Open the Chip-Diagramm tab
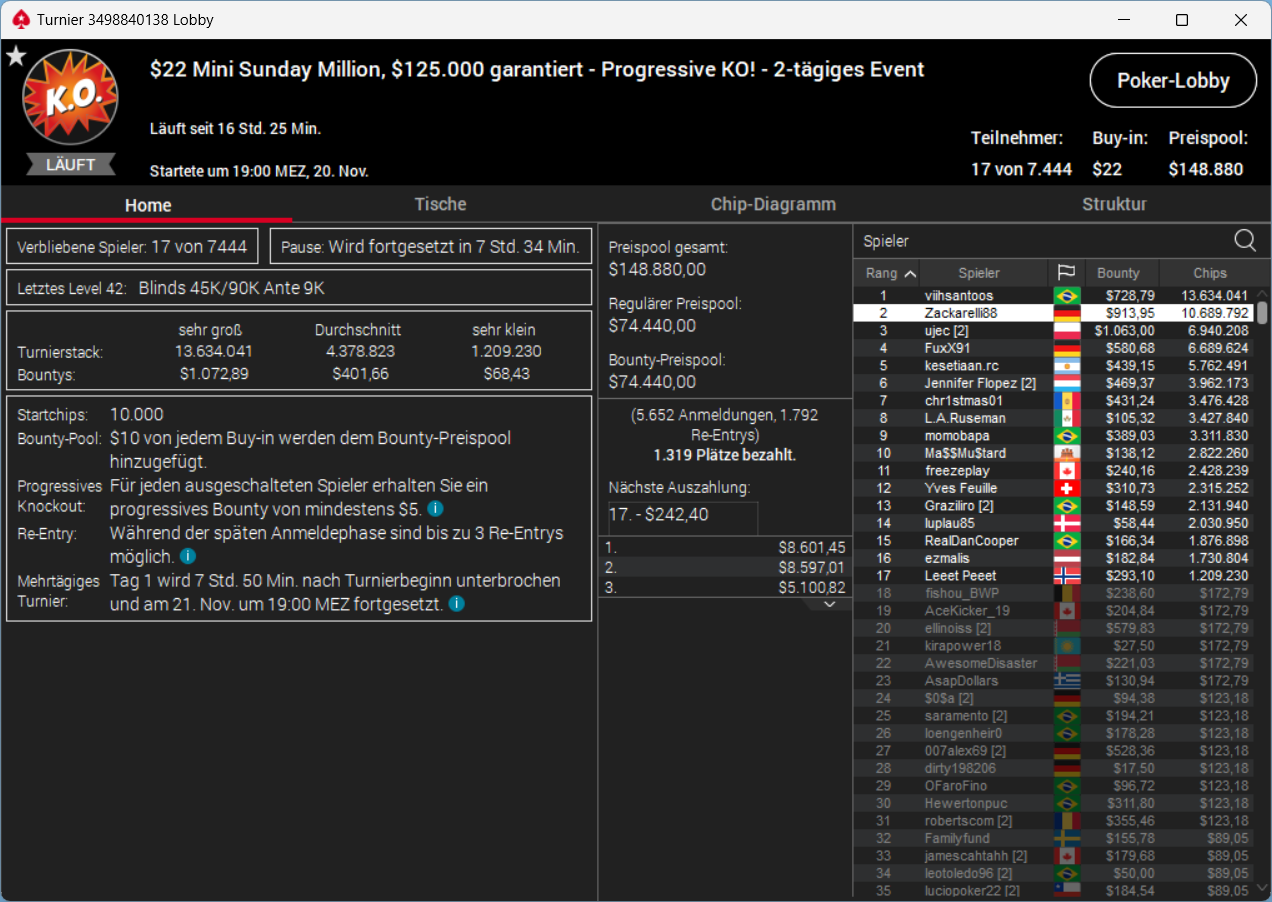This screenshot has width=1272, height=902. pyautogui.click(x=773, y=204)
